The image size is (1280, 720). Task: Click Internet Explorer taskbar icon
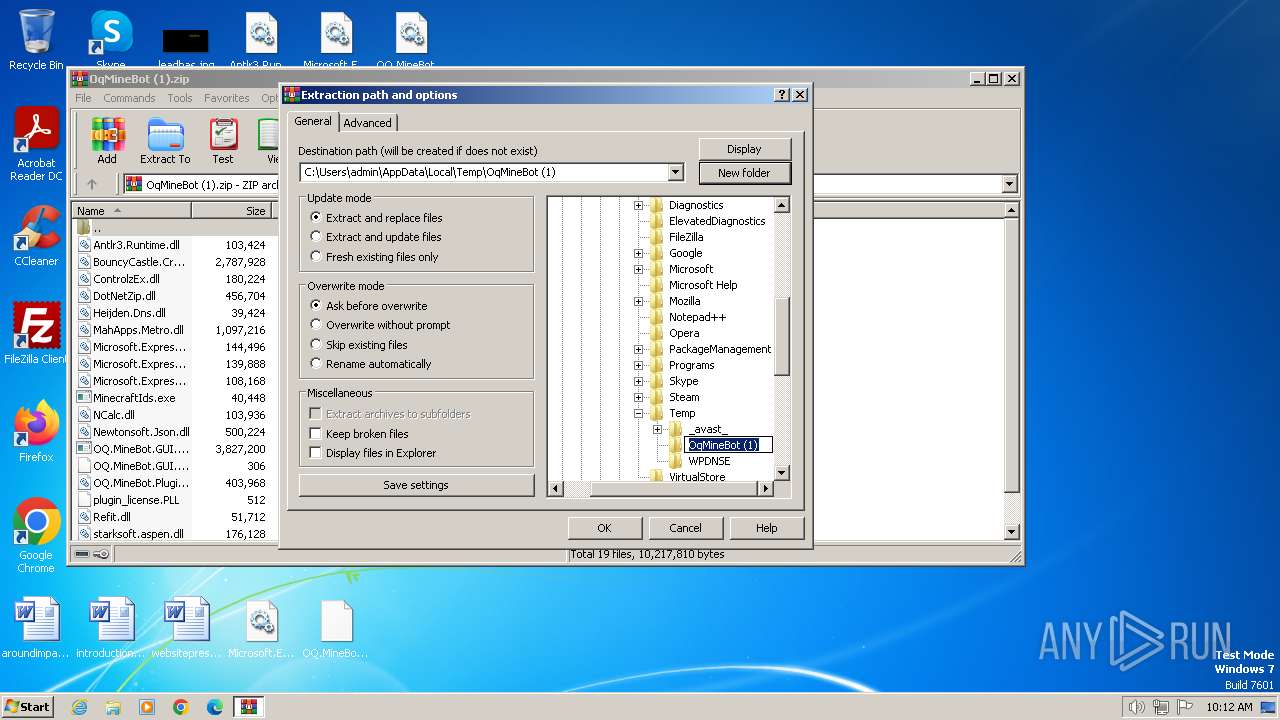79,707
